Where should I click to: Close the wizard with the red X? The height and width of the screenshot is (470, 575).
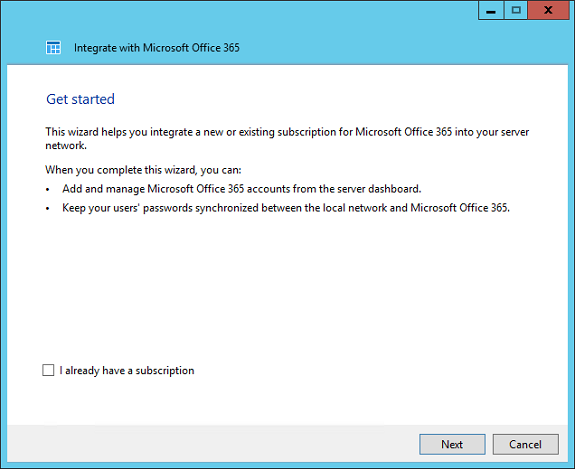click(548, 10)
